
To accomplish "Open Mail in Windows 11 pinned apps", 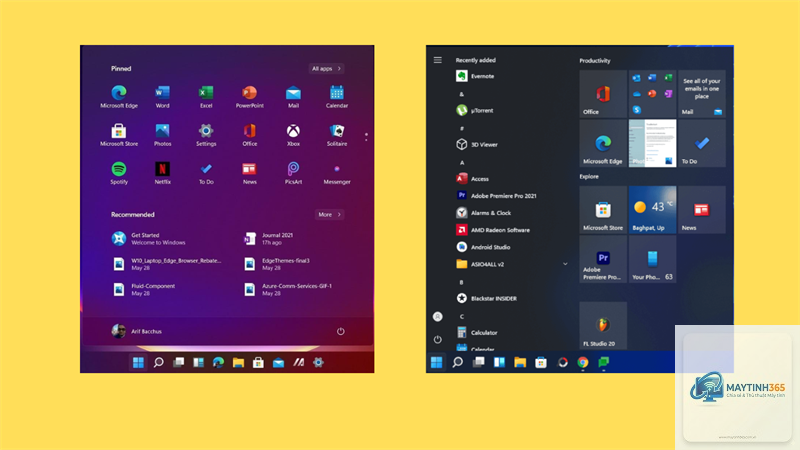I will [293, 96].
